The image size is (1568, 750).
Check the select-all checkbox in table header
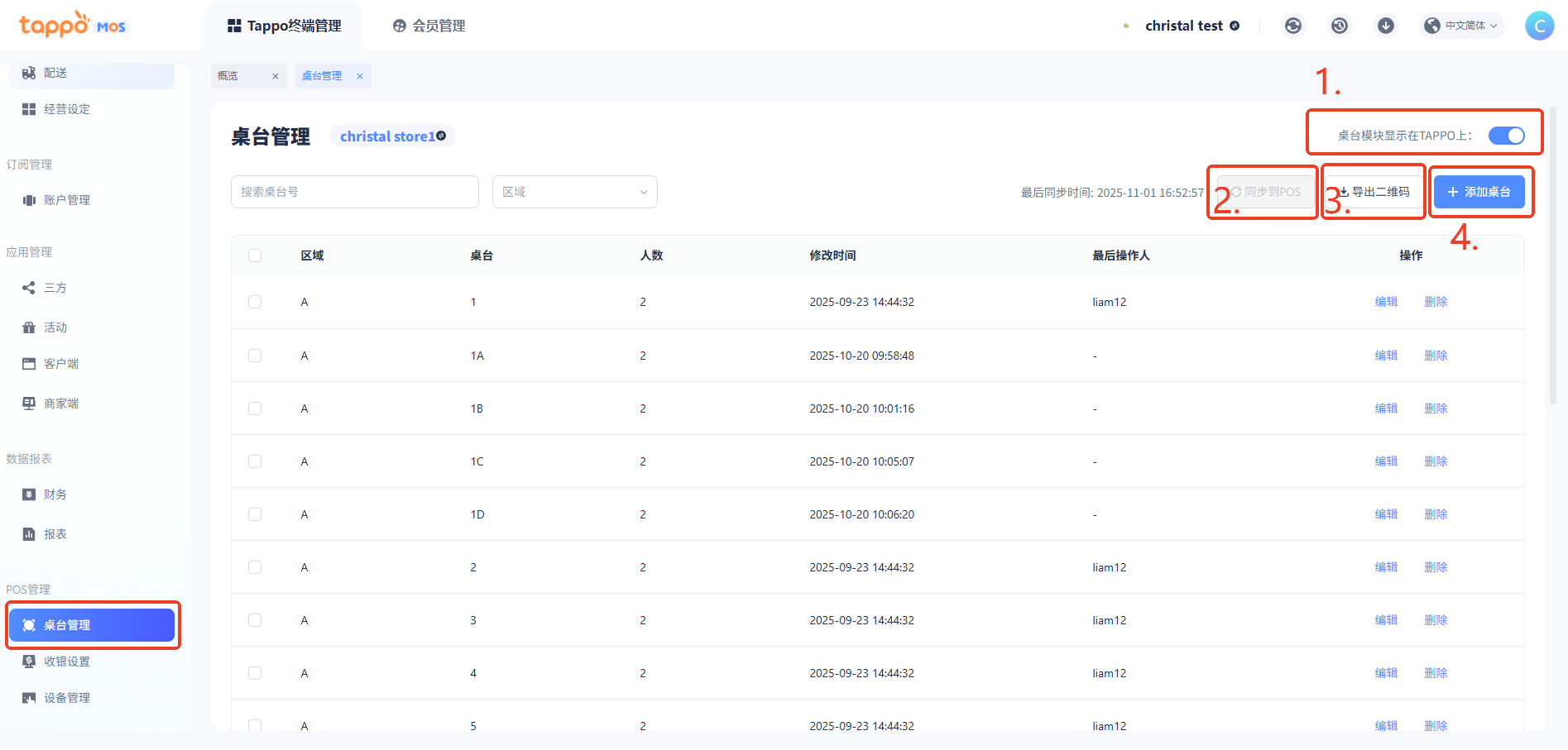(x=255, y=256)
